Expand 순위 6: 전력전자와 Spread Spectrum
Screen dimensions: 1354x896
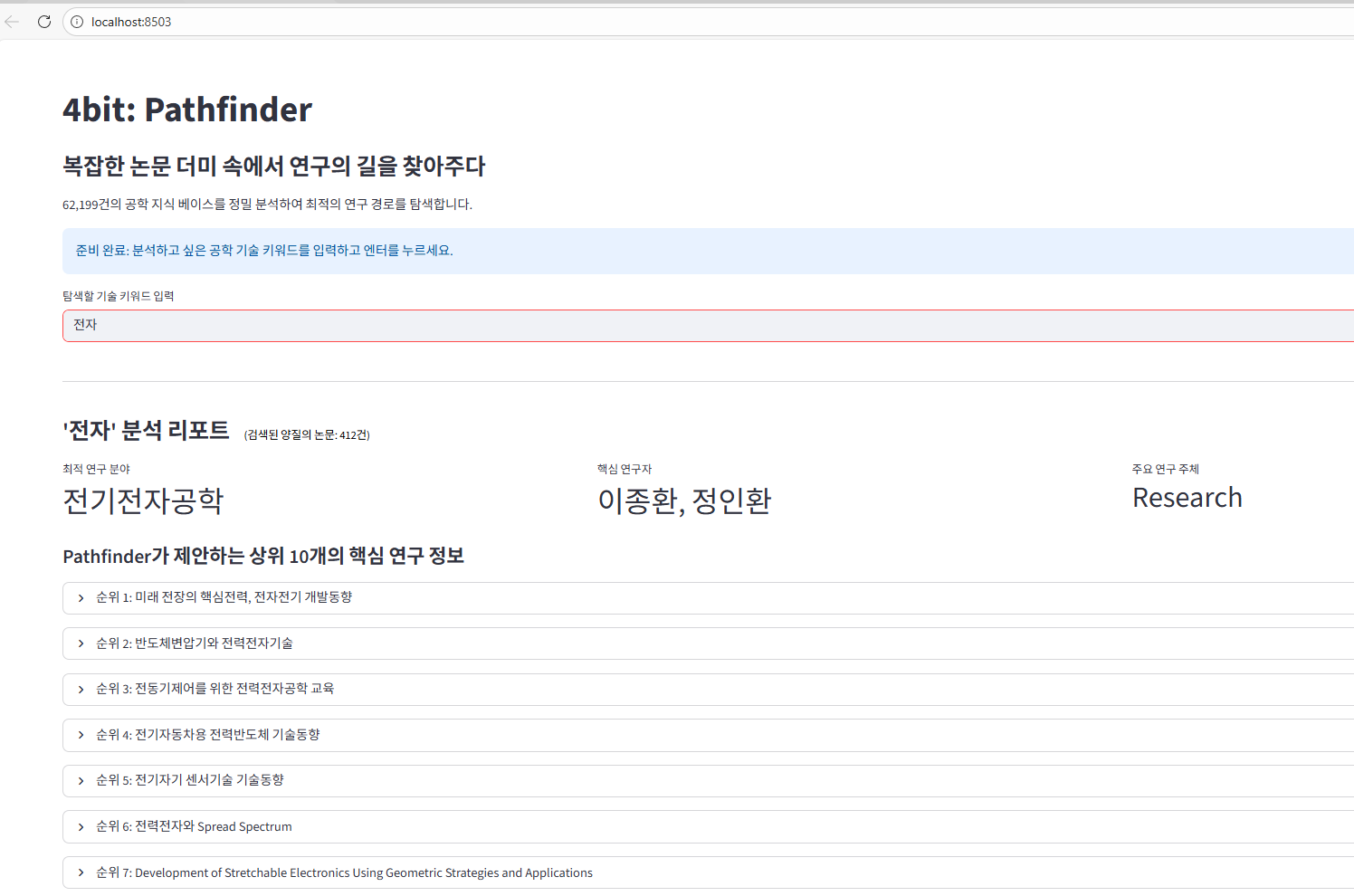click(709, 826)
